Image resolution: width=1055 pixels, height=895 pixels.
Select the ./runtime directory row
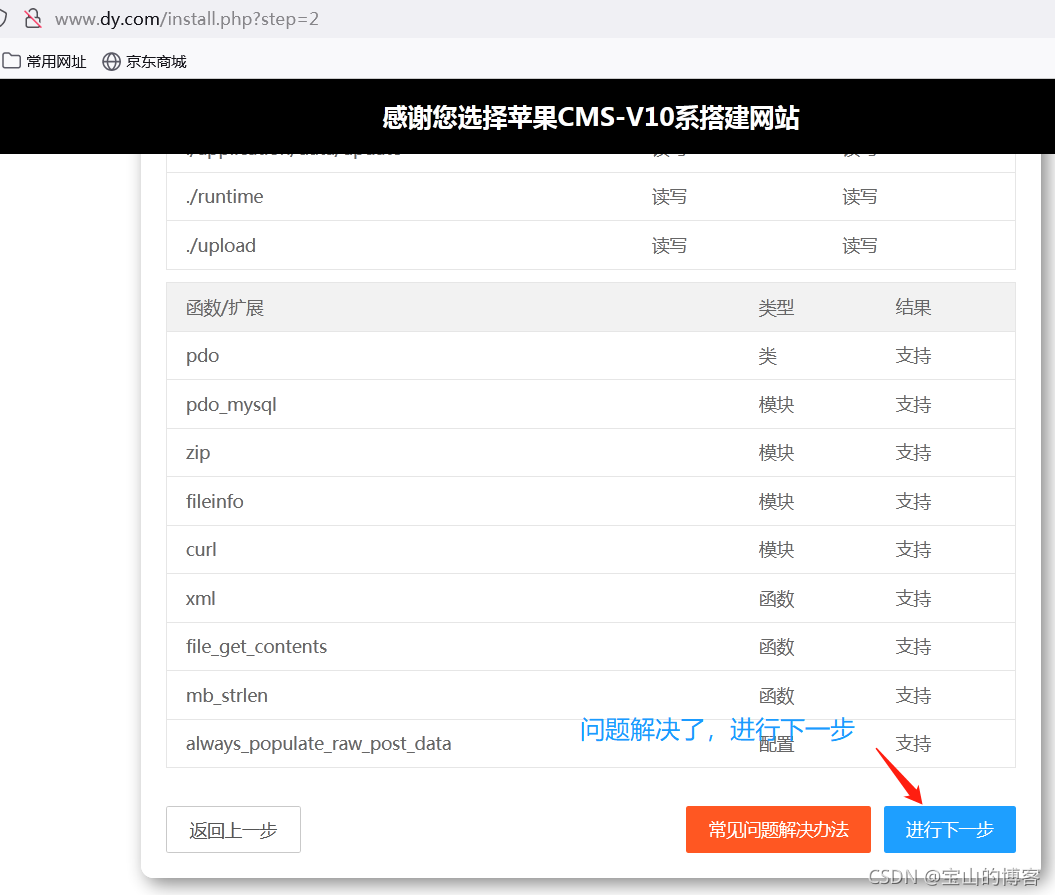click(x=225, y=197)
